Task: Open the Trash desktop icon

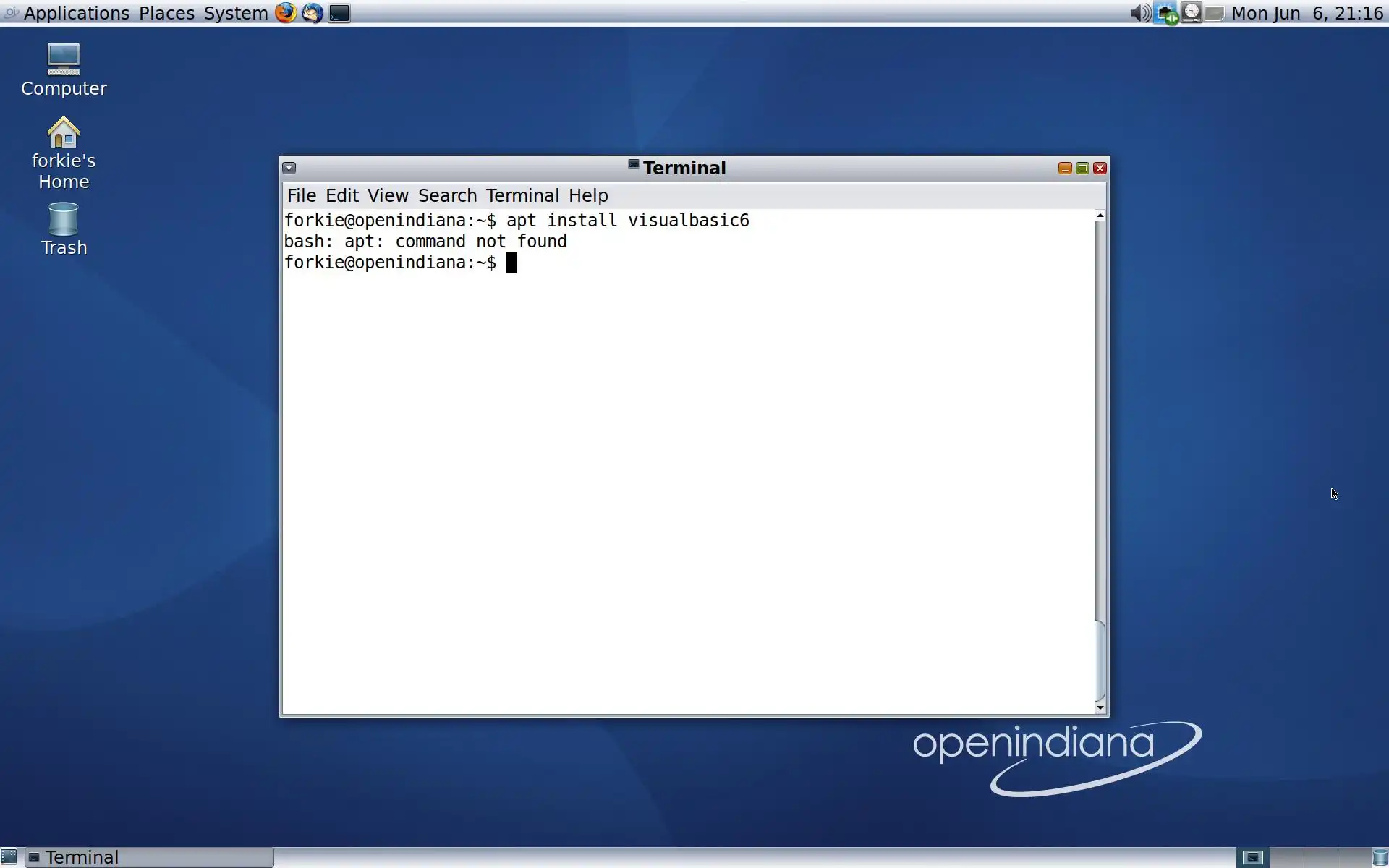Action: pyautogui.click(x=64, y=219)
